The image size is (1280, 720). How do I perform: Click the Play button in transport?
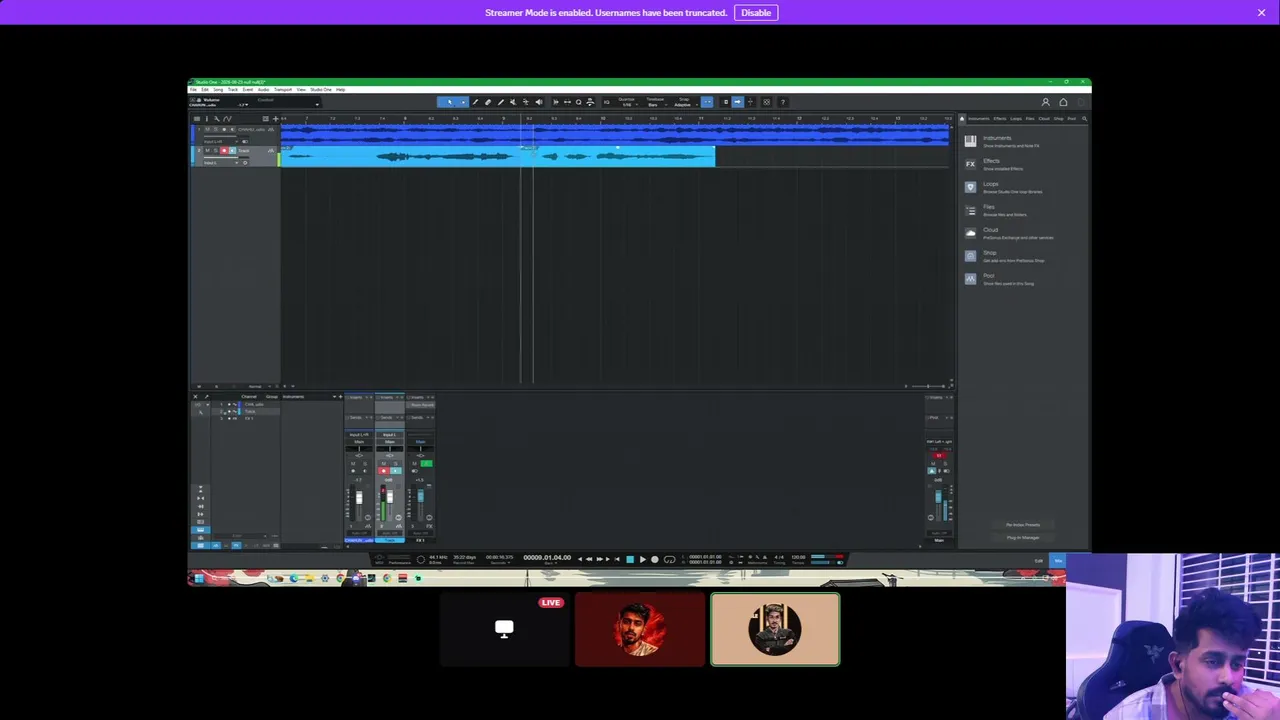click(x=643, y=559)
